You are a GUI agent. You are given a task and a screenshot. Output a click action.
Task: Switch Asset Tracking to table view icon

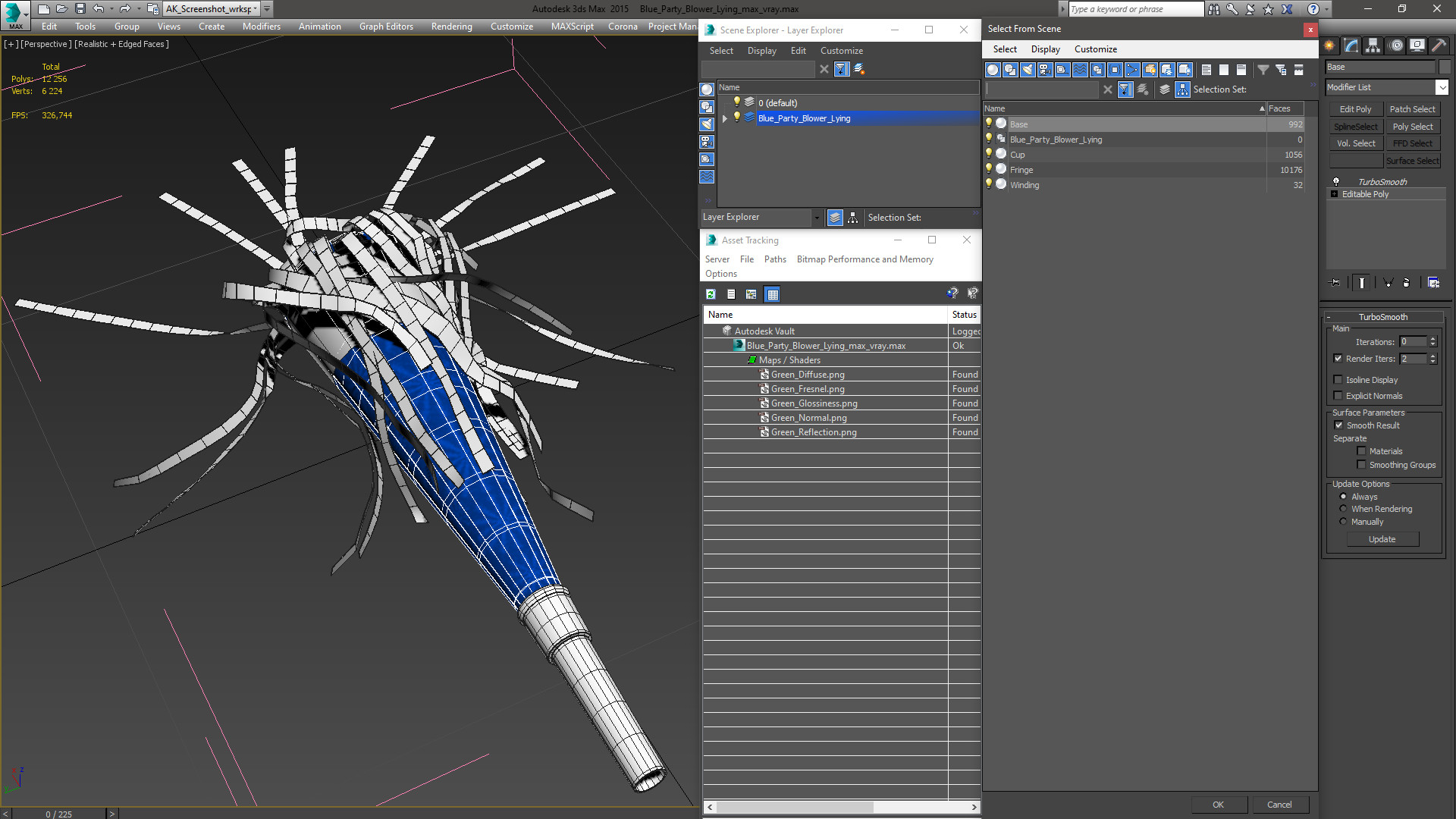772,294
